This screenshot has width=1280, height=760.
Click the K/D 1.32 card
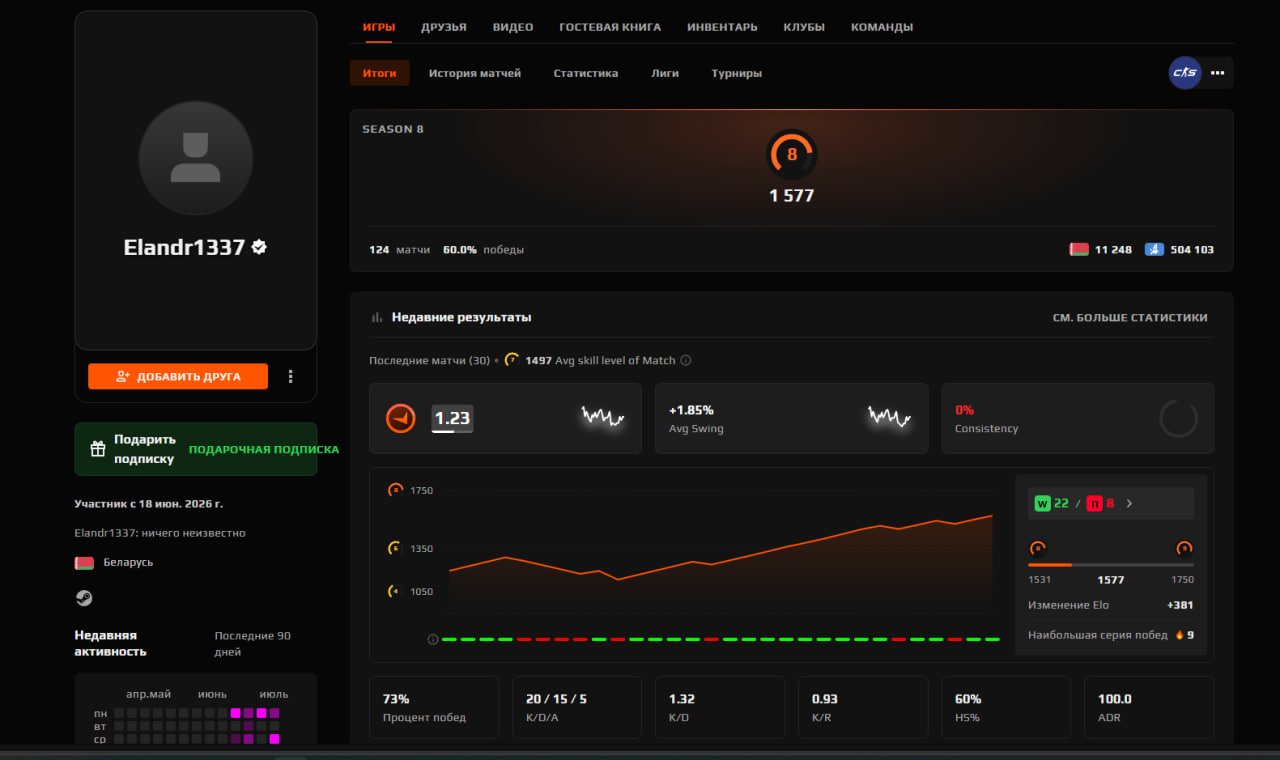(x=720, y=707)
